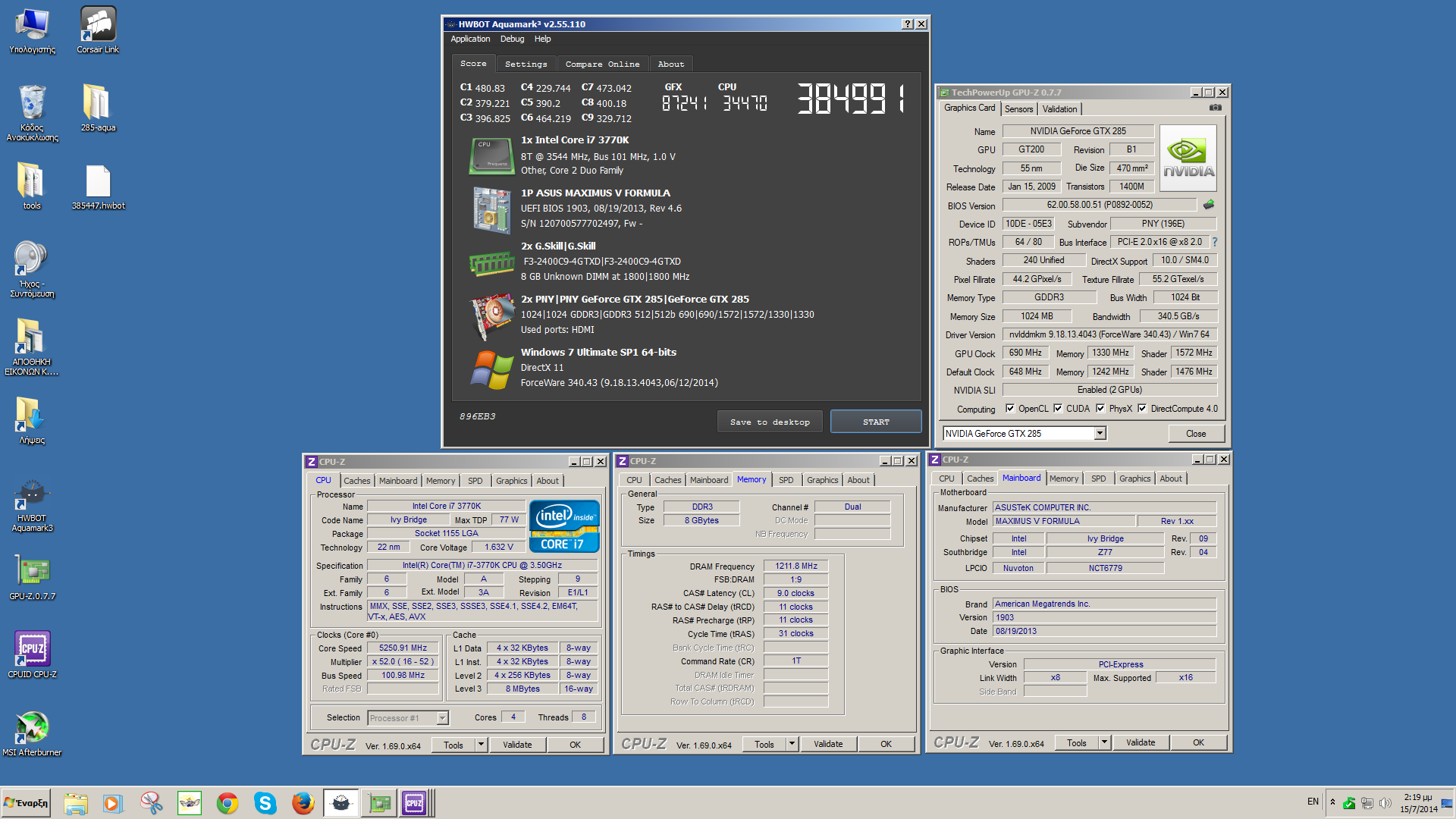Open Caches tab in left CPU-Z window
Screen dimensions: 1456x819
[356, 481]
